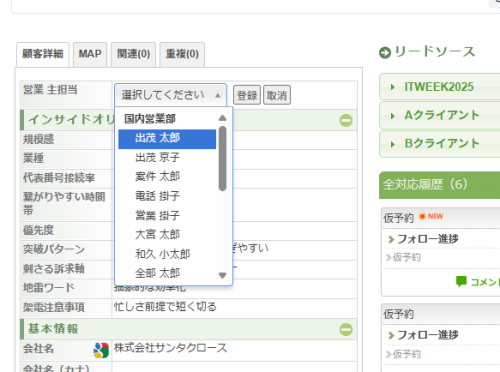Click the 架電注意事項 row label
500x372 pixels.
[54, 307]
